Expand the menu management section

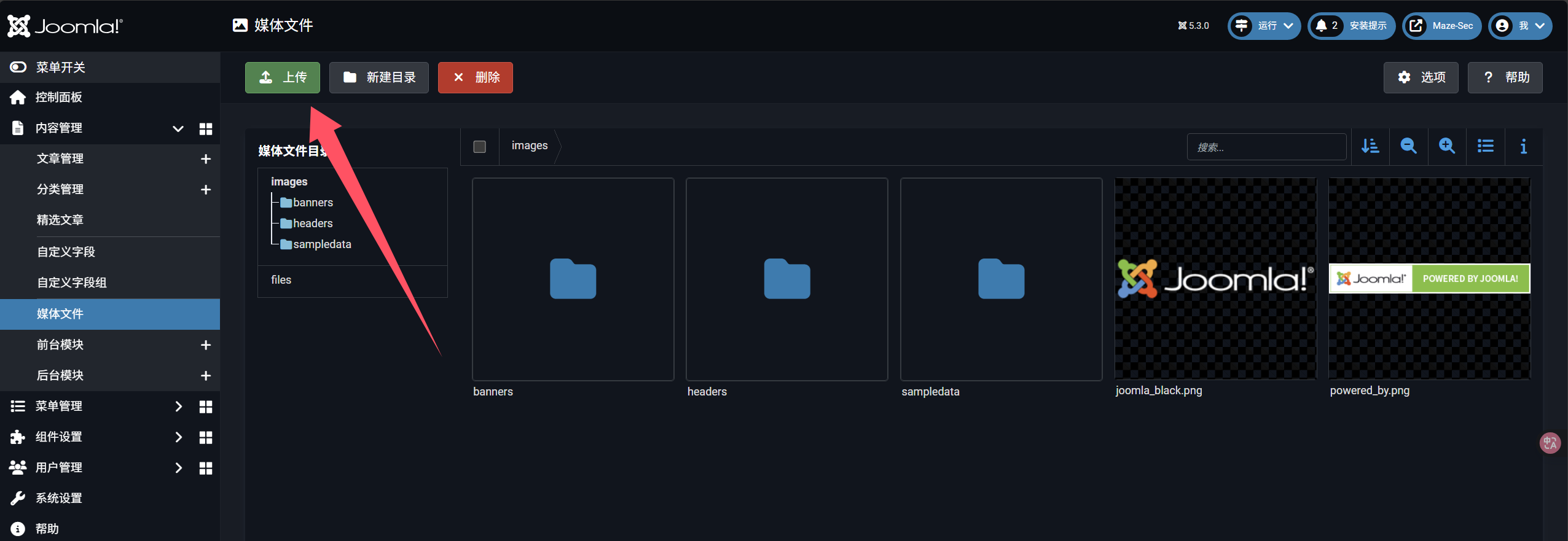tap(178, 406)
